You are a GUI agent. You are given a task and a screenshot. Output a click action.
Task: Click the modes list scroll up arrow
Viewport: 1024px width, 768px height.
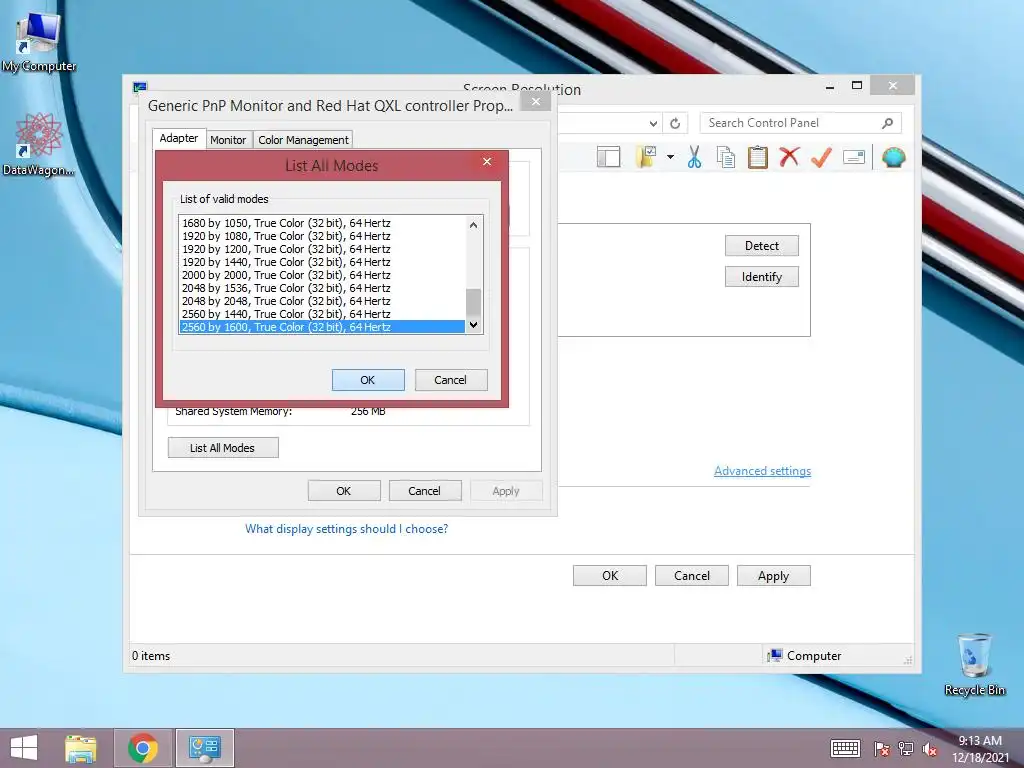click(x=473, y=225)
